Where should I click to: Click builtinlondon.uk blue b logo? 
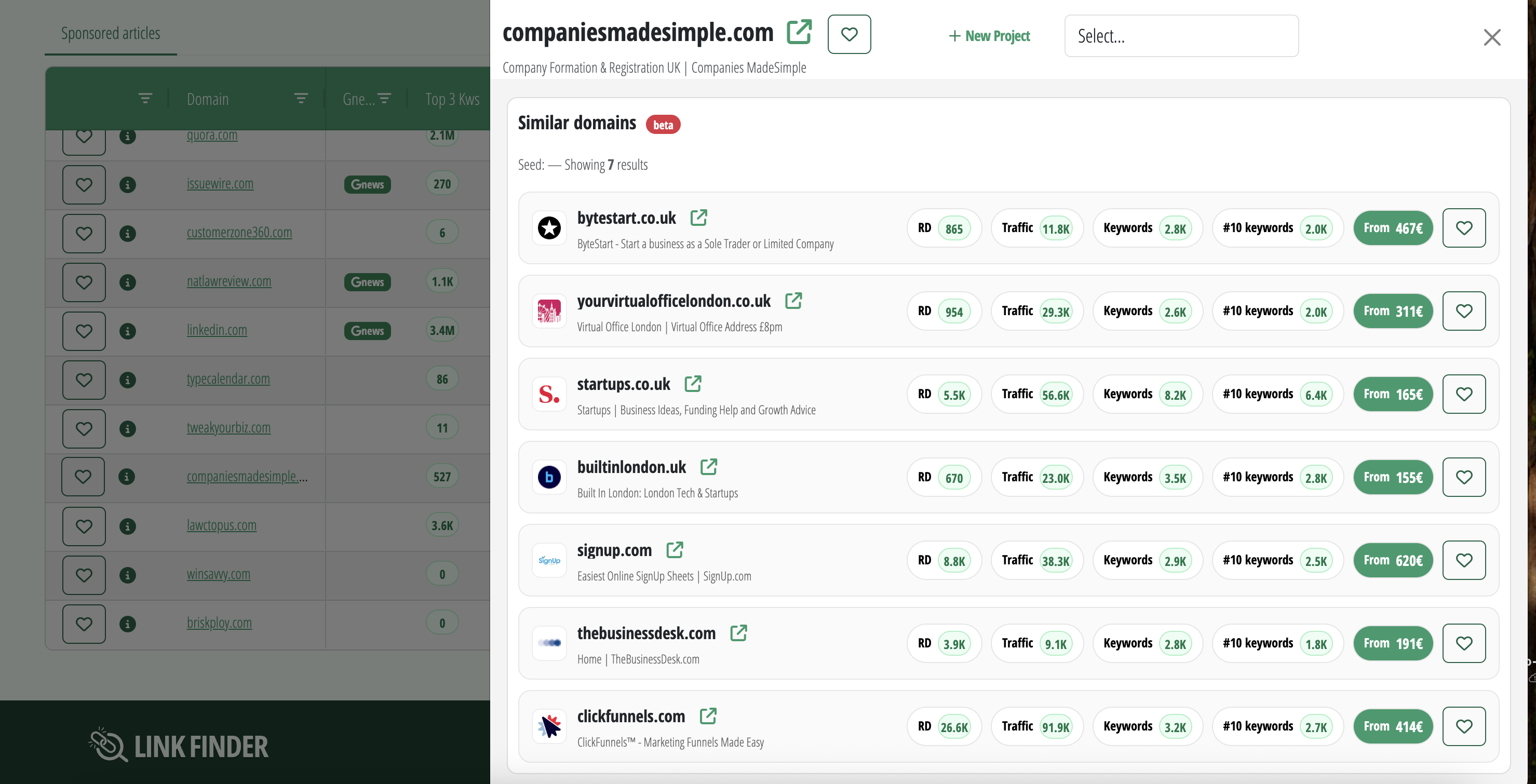coord(549,477)
